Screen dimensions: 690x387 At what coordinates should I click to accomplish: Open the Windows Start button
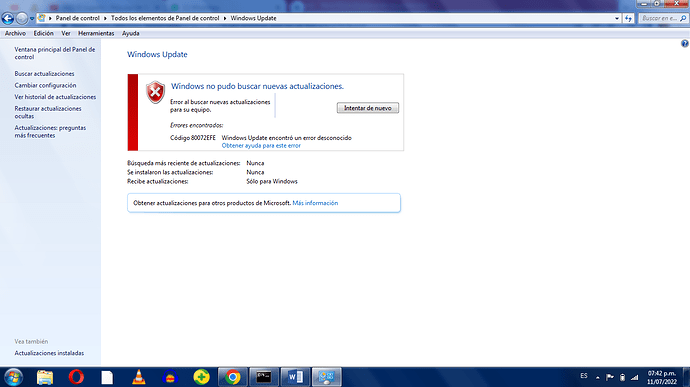tap(13, 377)
